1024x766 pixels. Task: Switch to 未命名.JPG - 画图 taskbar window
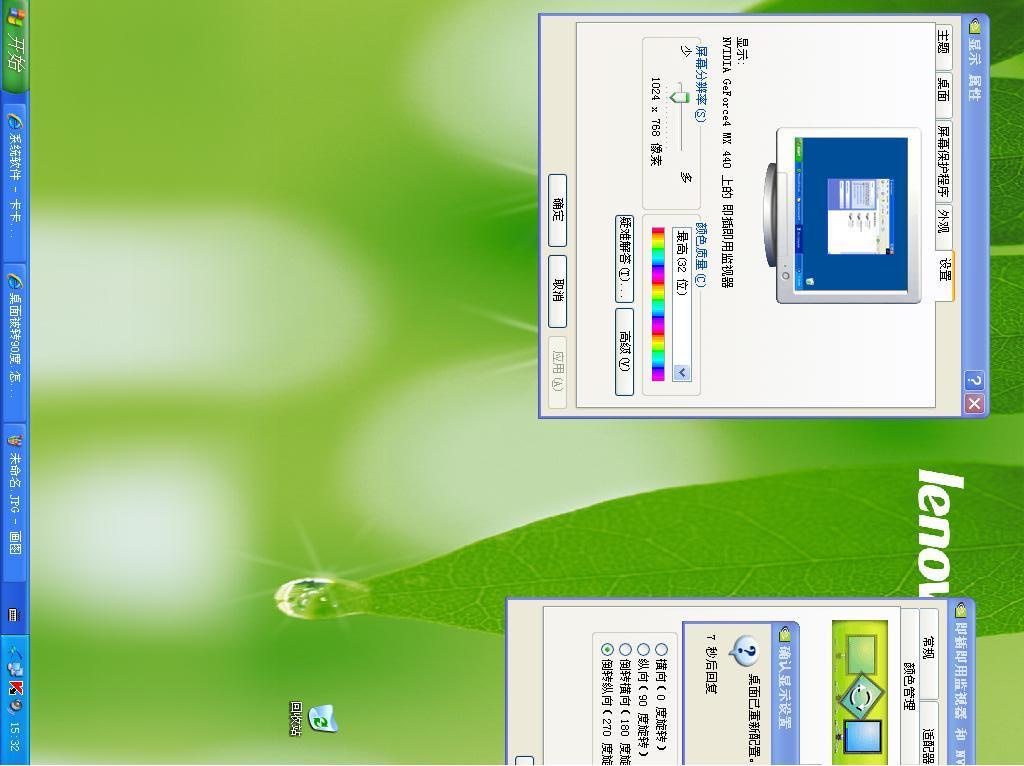[14, 500]
